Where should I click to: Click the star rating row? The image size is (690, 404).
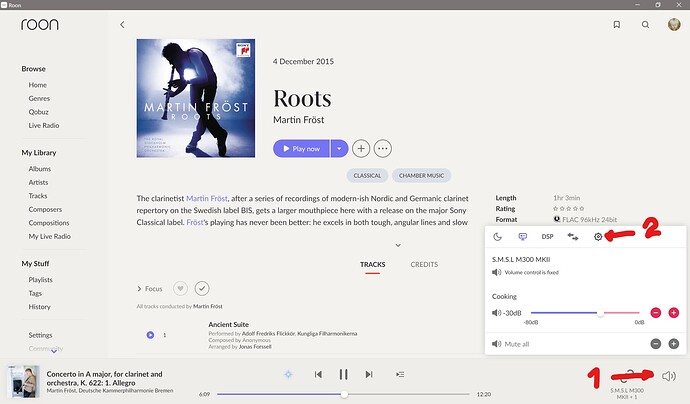point(569,209)
